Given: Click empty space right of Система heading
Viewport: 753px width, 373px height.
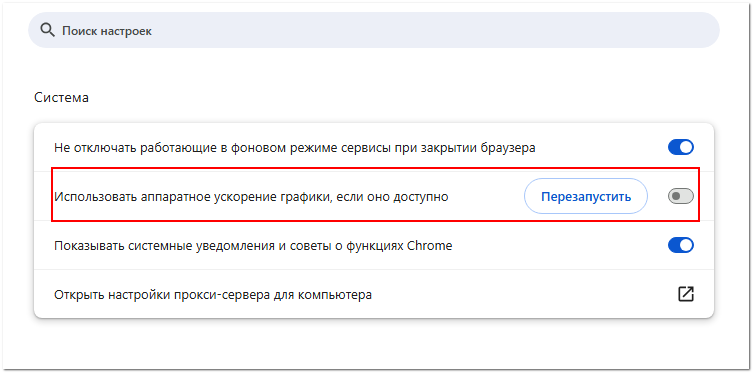Looking at the screenshot, I should tap(384, 97).
